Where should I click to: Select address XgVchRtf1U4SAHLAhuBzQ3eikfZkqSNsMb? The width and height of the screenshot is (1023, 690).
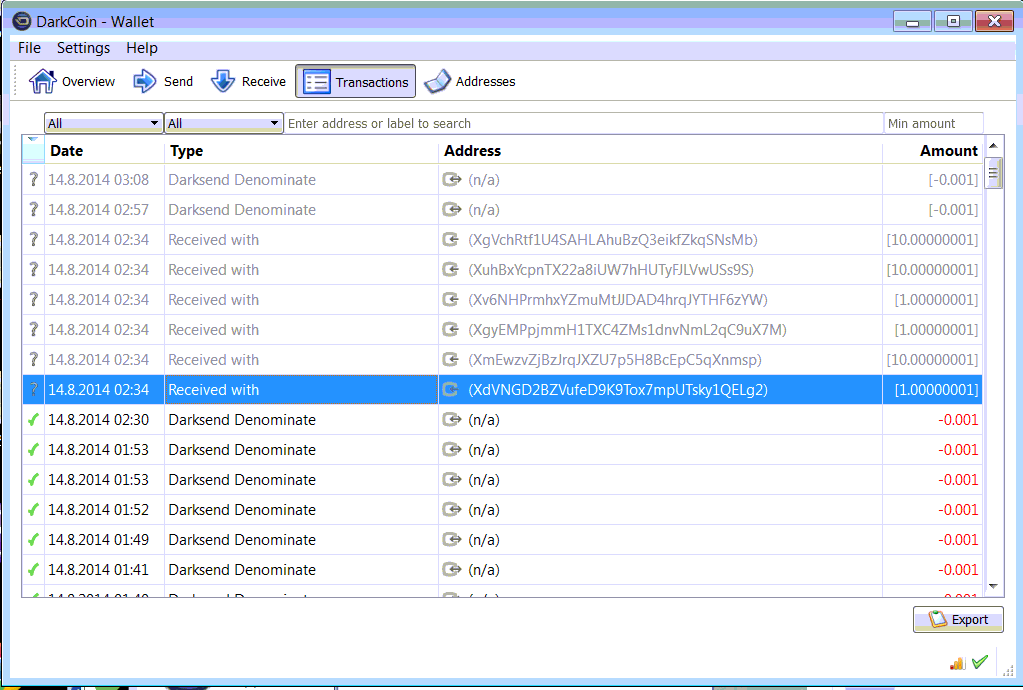[613, 240]
